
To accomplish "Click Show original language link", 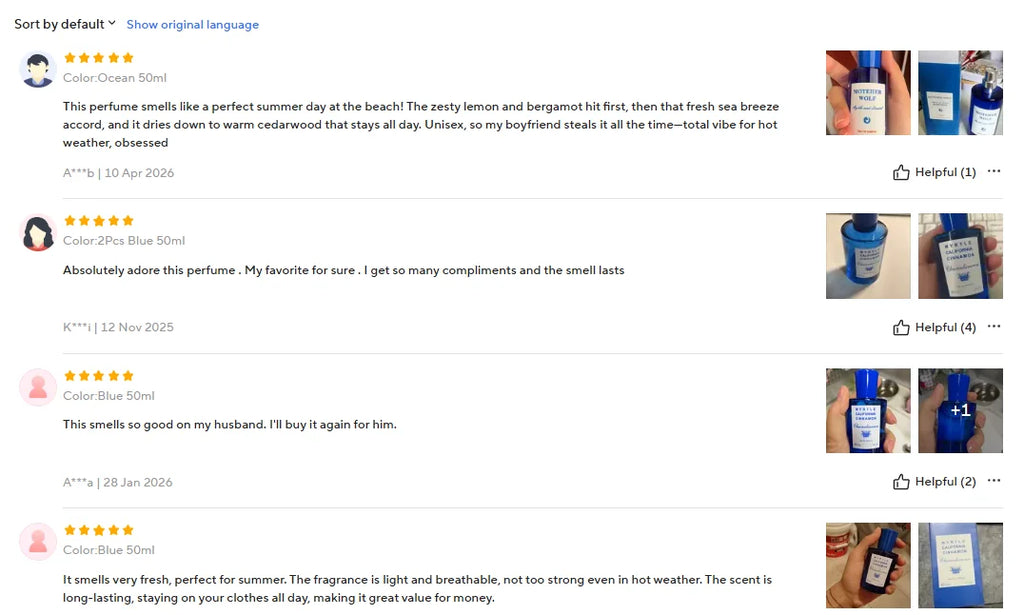I will [x=193, y=25].
